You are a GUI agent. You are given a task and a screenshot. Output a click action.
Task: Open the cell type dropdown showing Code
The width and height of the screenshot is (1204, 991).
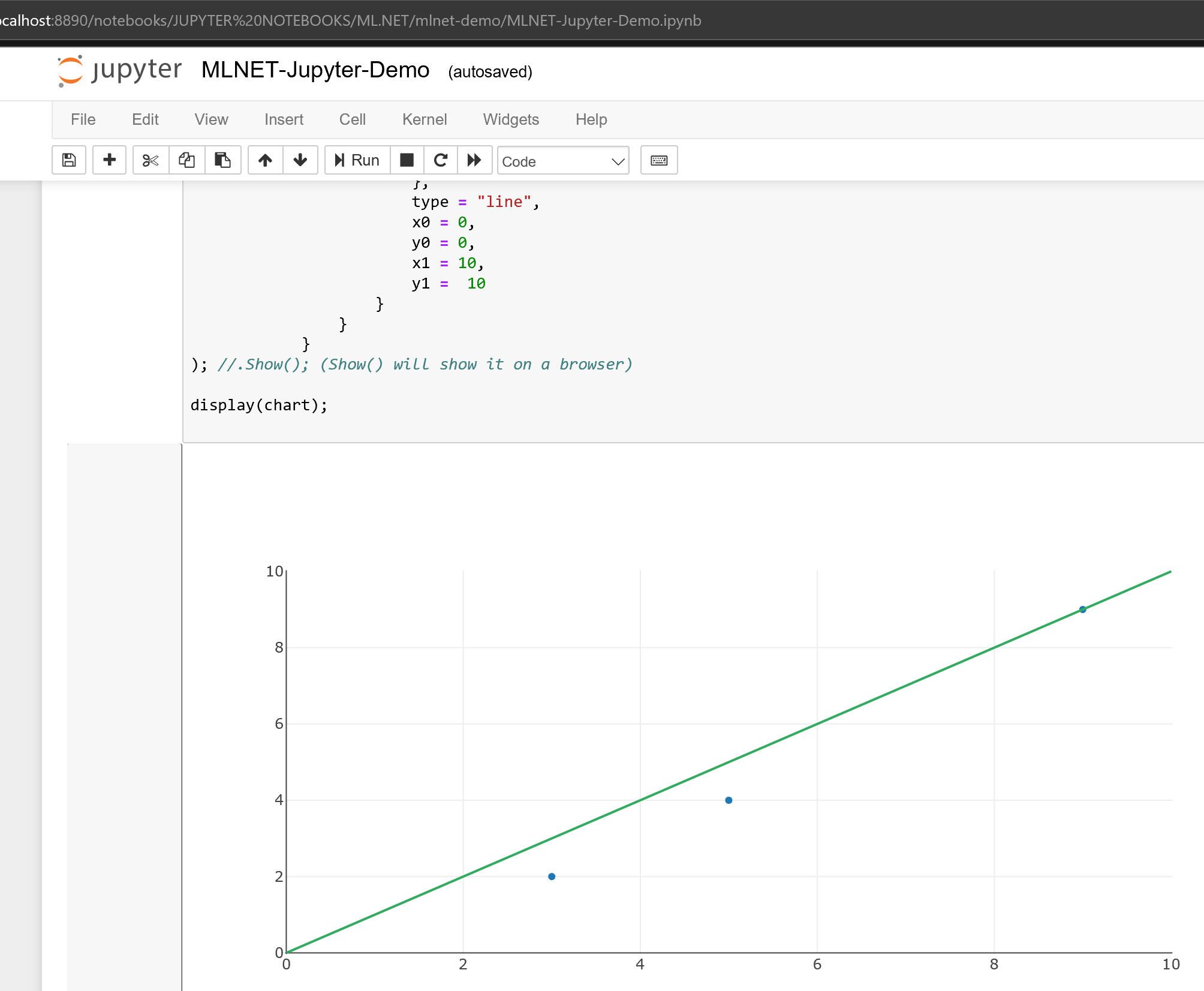[562, 161]
